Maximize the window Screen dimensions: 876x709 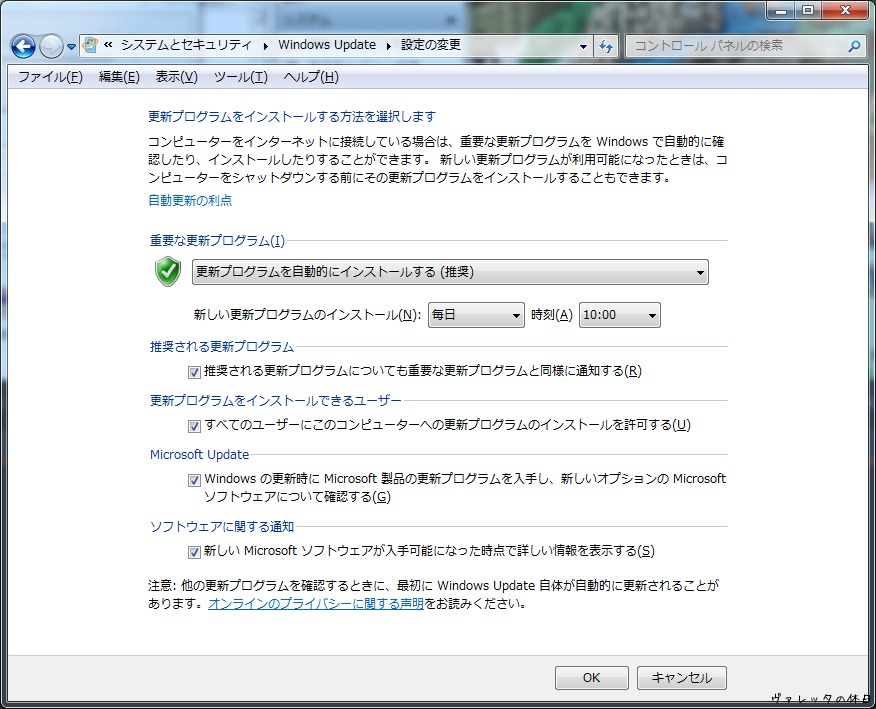click(808, 10)
